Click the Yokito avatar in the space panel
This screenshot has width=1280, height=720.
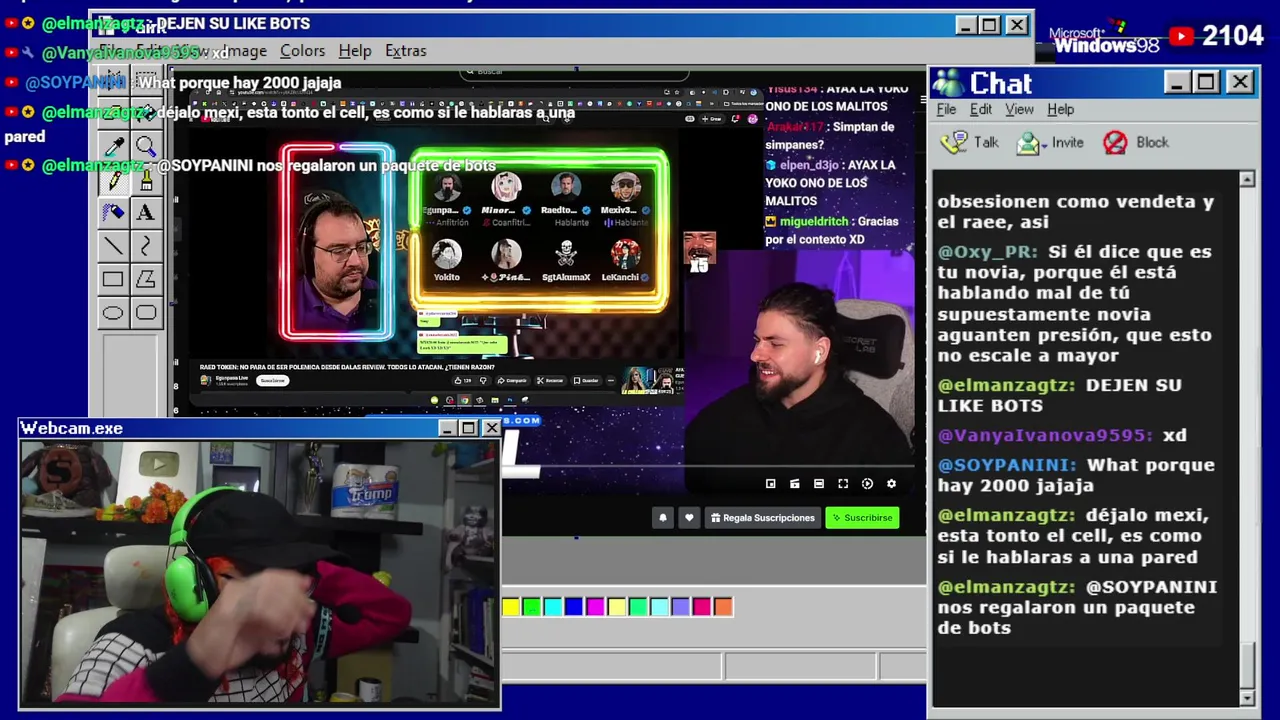447,253
